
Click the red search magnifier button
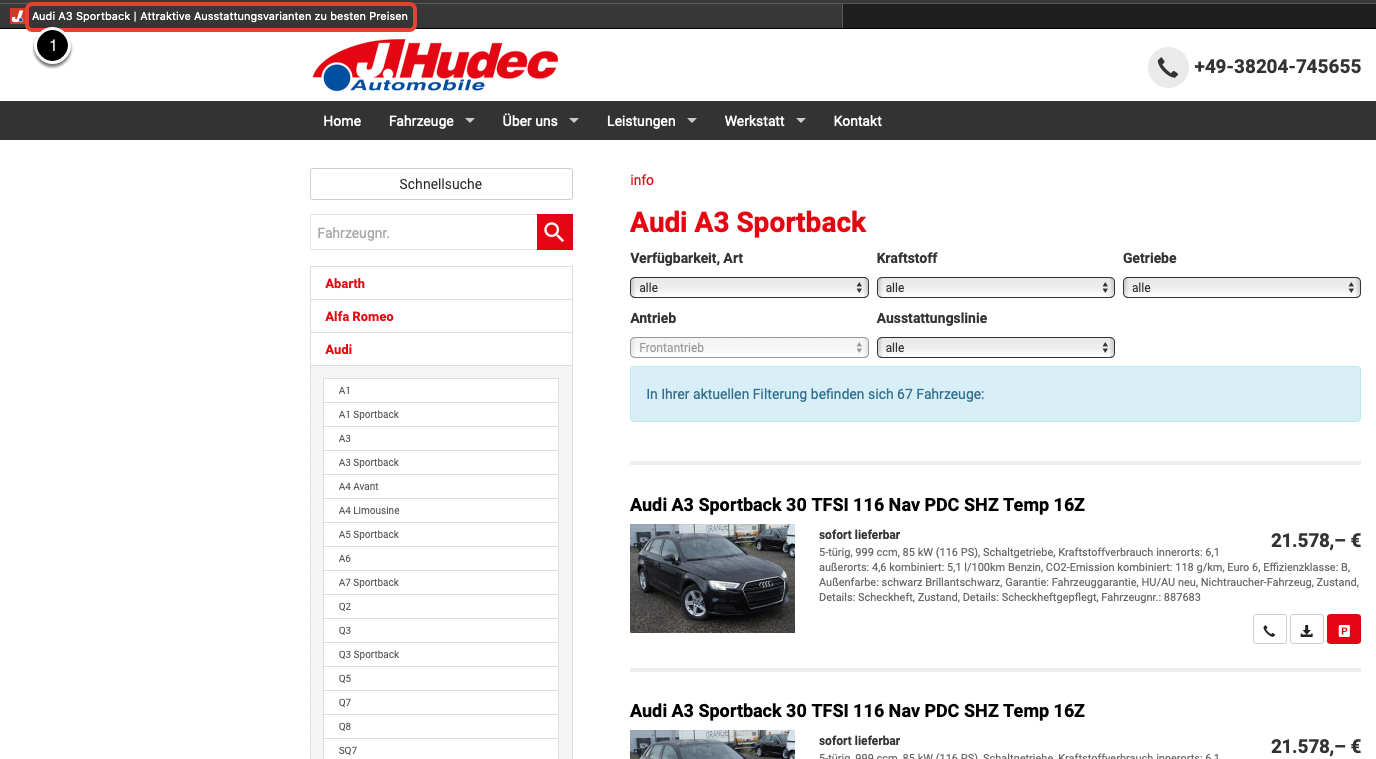click(554, 232)
